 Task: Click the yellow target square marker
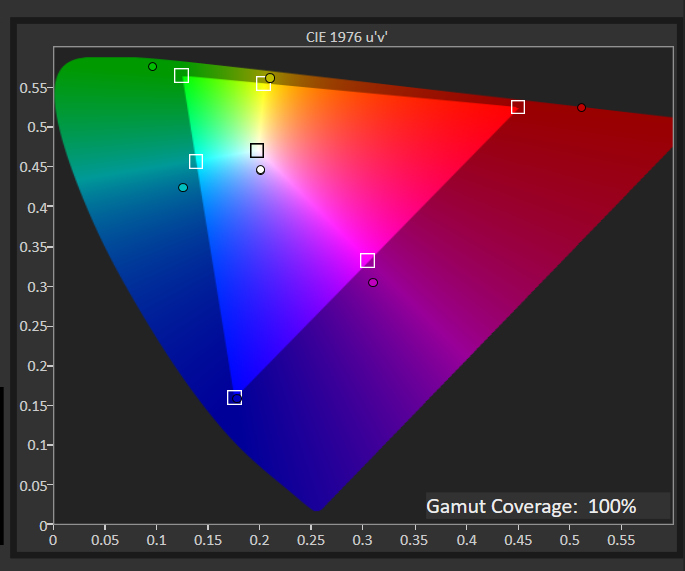263,83
